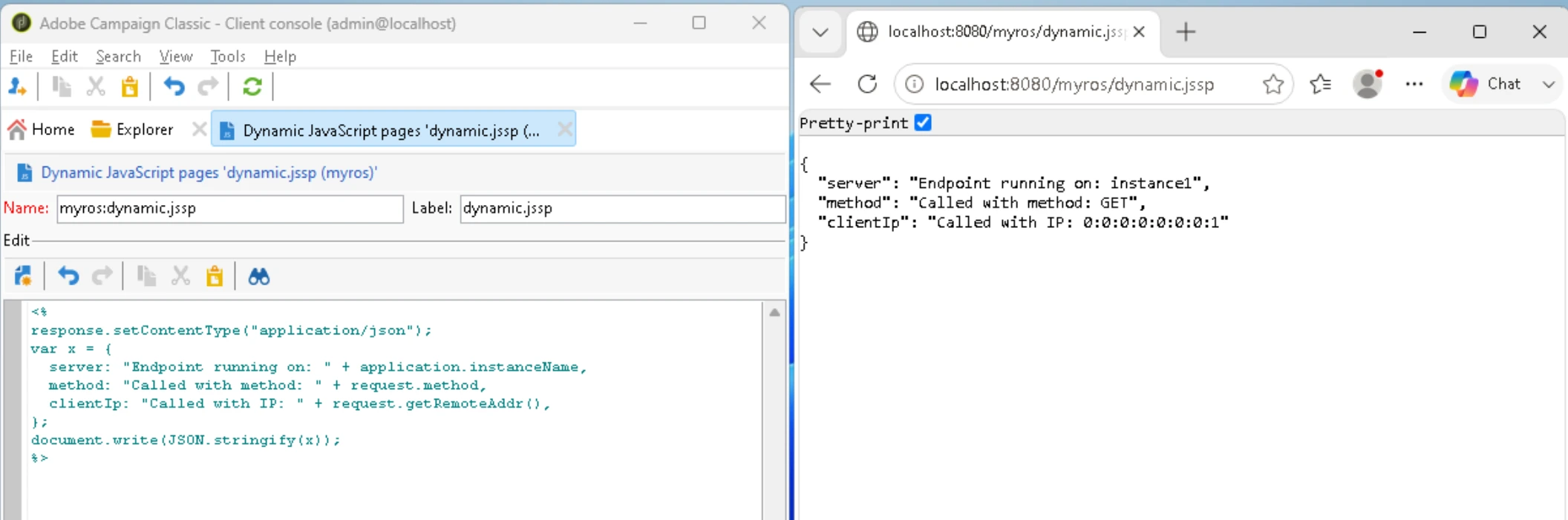This screenshot has width=1568, height=520.
Task: Click the Label field with dynamic.jssp
Action: [623, 209]
